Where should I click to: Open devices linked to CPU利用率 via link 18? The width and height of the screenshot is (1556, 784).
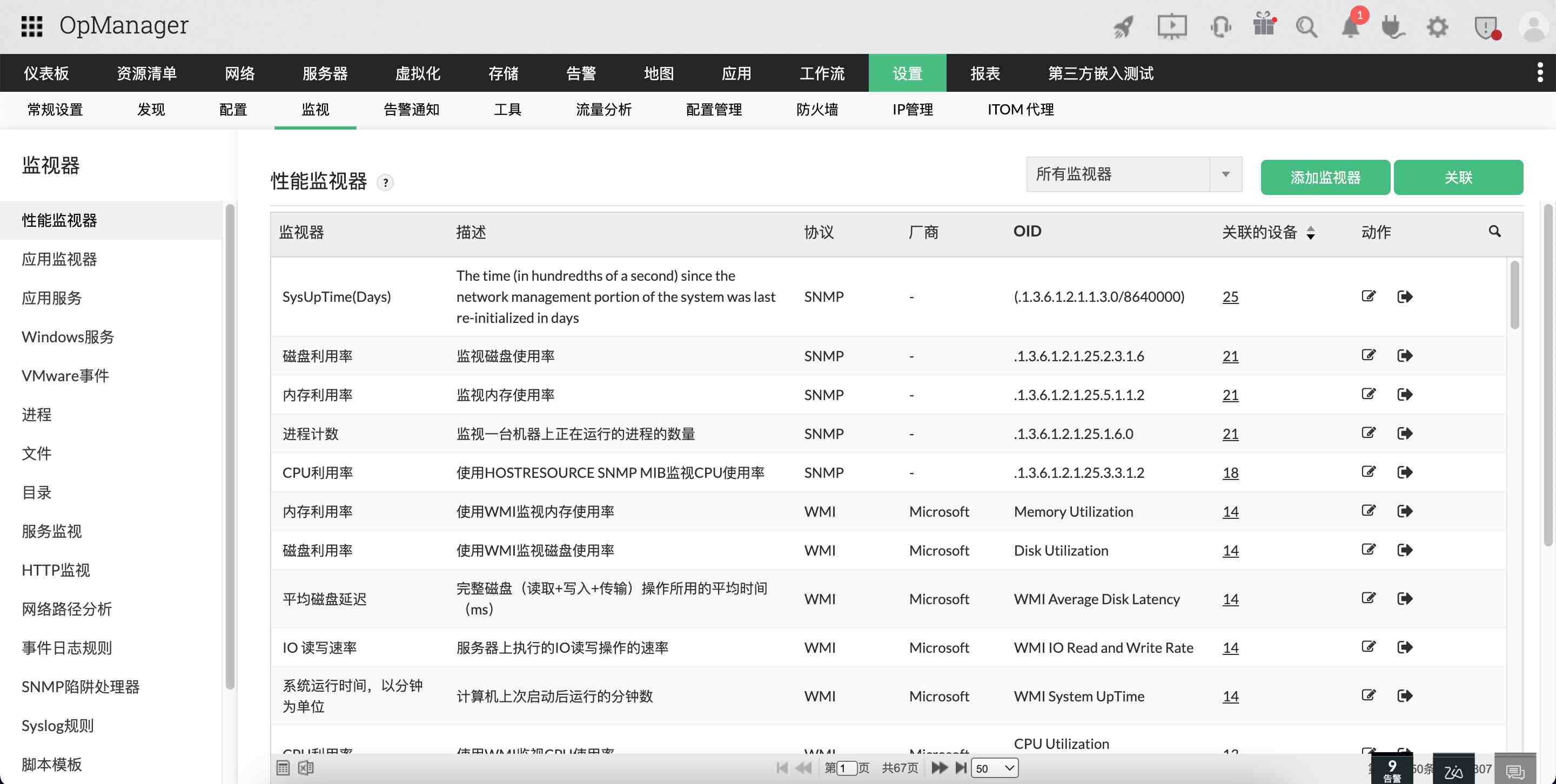click(1230, 472)
